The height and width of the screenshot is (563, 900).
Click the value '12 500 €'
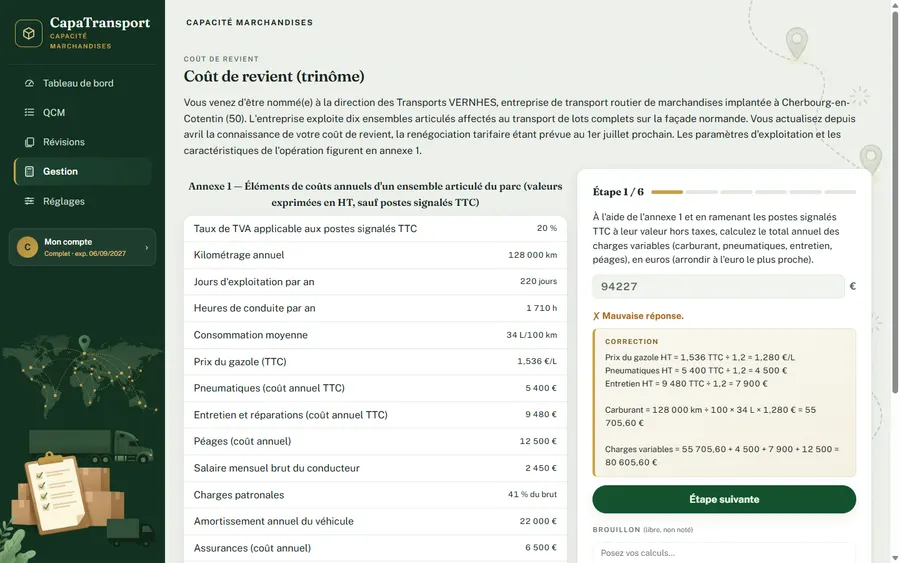(538, 441)
